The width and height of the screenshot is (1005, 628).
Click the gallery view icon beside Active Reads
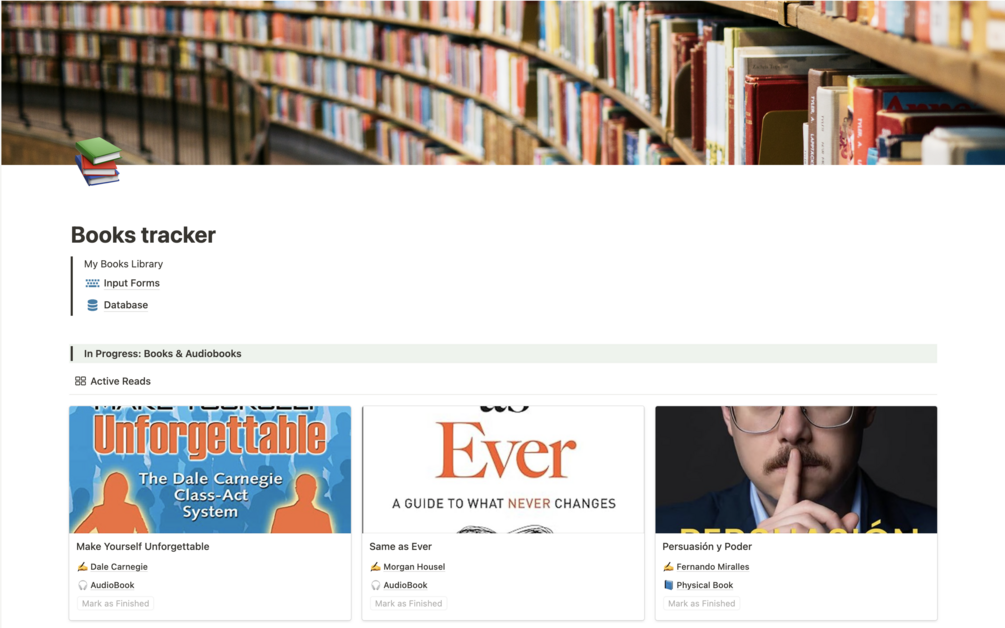[x=80, y=381]
